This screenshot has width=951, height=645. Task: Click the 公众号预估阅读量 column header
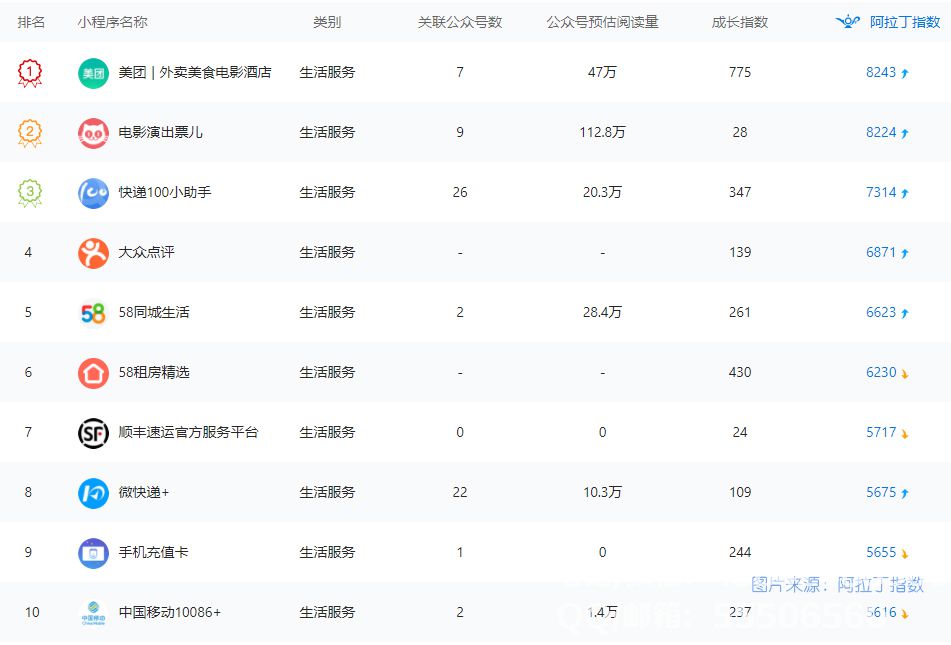point(602,22)
